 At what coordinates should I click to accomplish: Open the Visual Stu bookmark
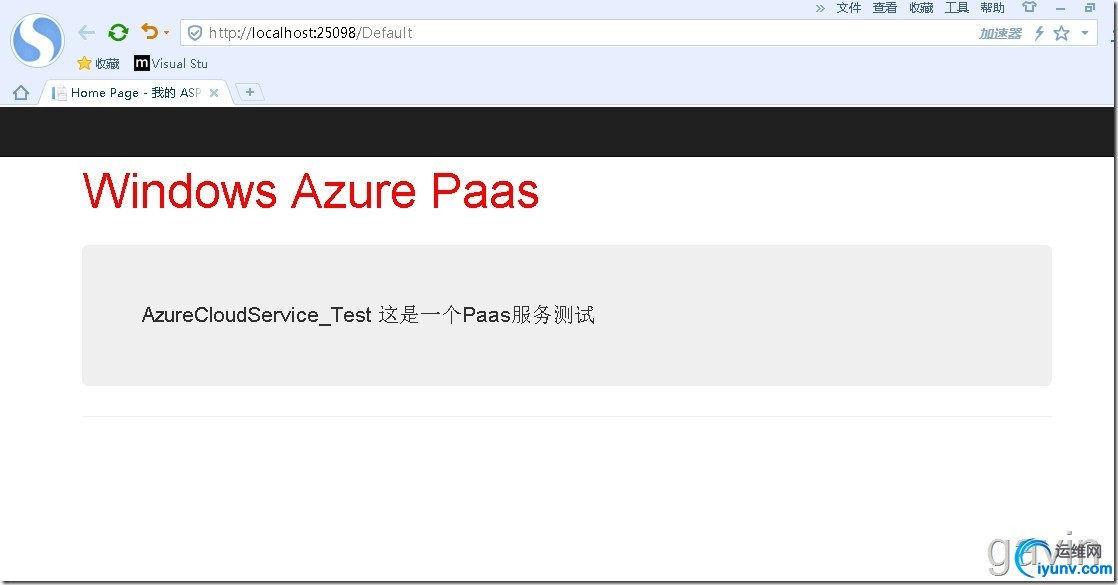tap(171, 63)
